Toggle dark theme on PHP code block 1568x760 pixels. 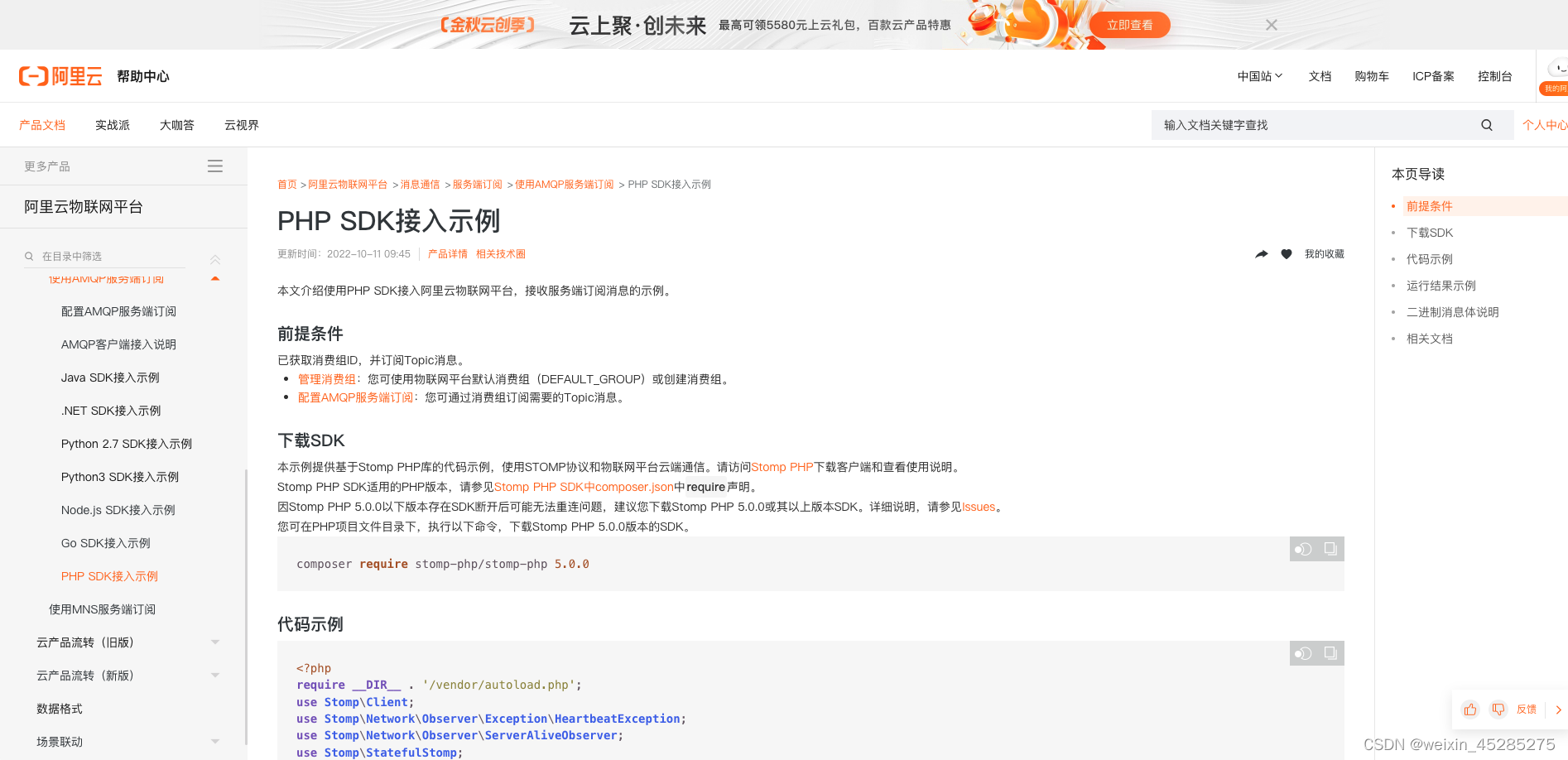(1303, 653)
